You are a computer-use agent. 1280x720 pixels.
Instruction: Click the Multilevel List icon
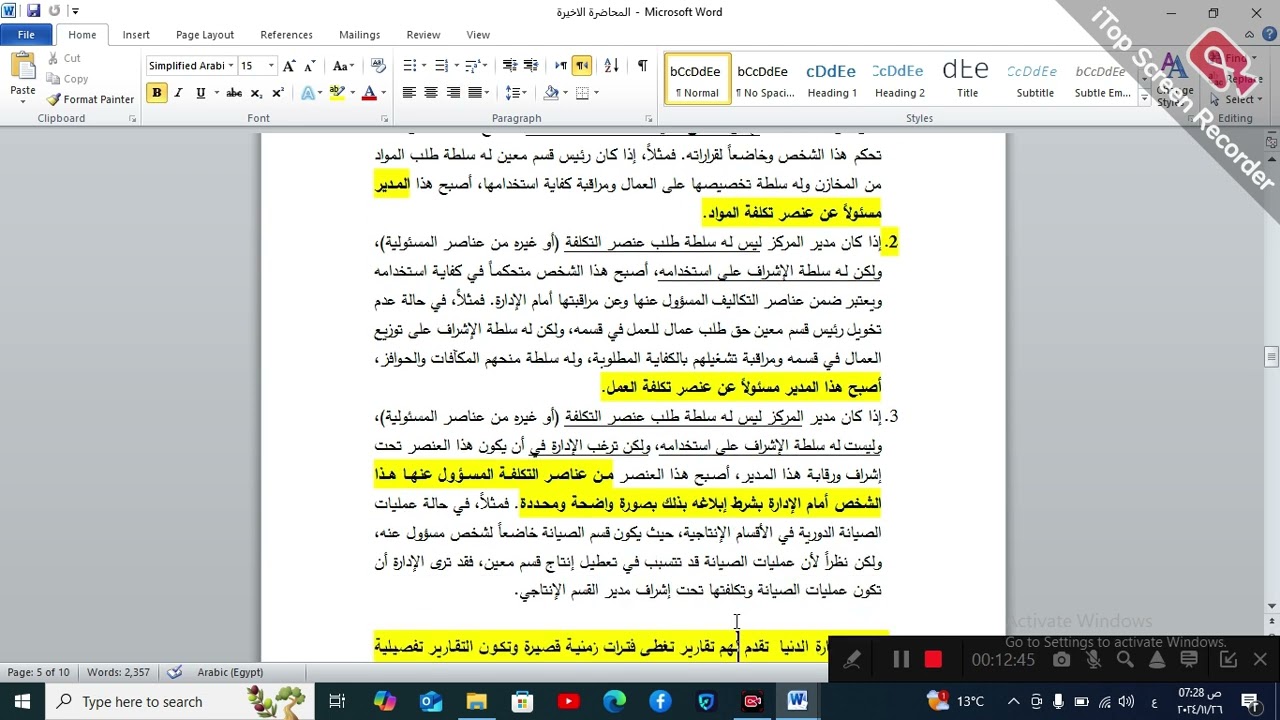473,66
